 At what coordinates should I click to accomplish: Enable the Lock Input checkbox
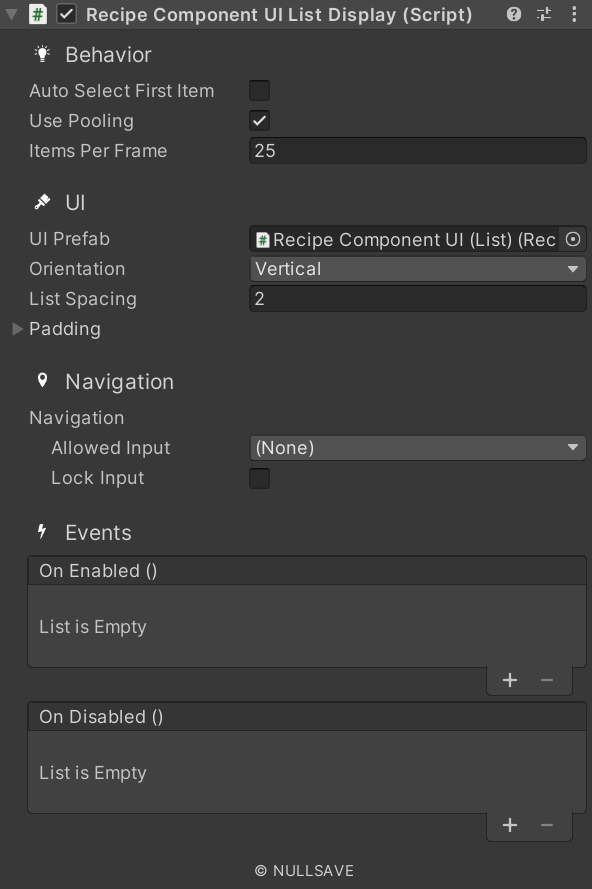coord(258,478)
